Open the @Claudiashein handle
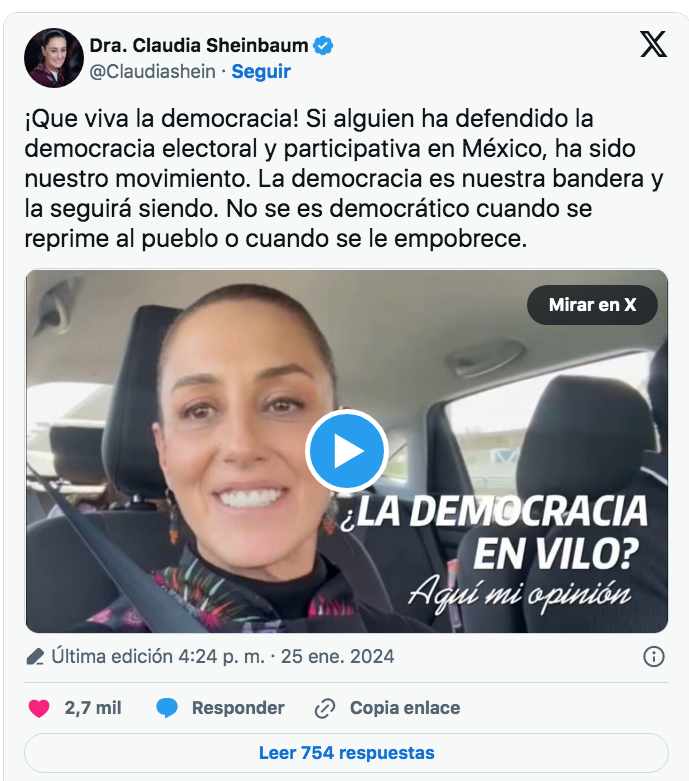The image size is (689, 781). (x=152, y=72)
